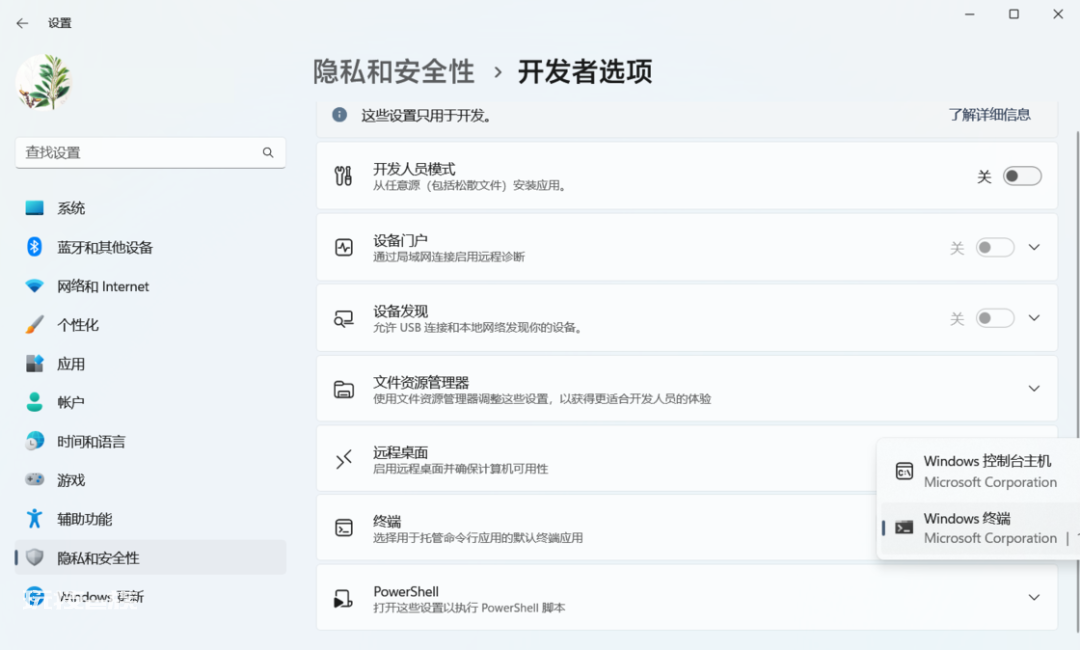Viewport: 1080px width, 650px height.
Task: Click the info icon in the banner
Action: (340, 114)
